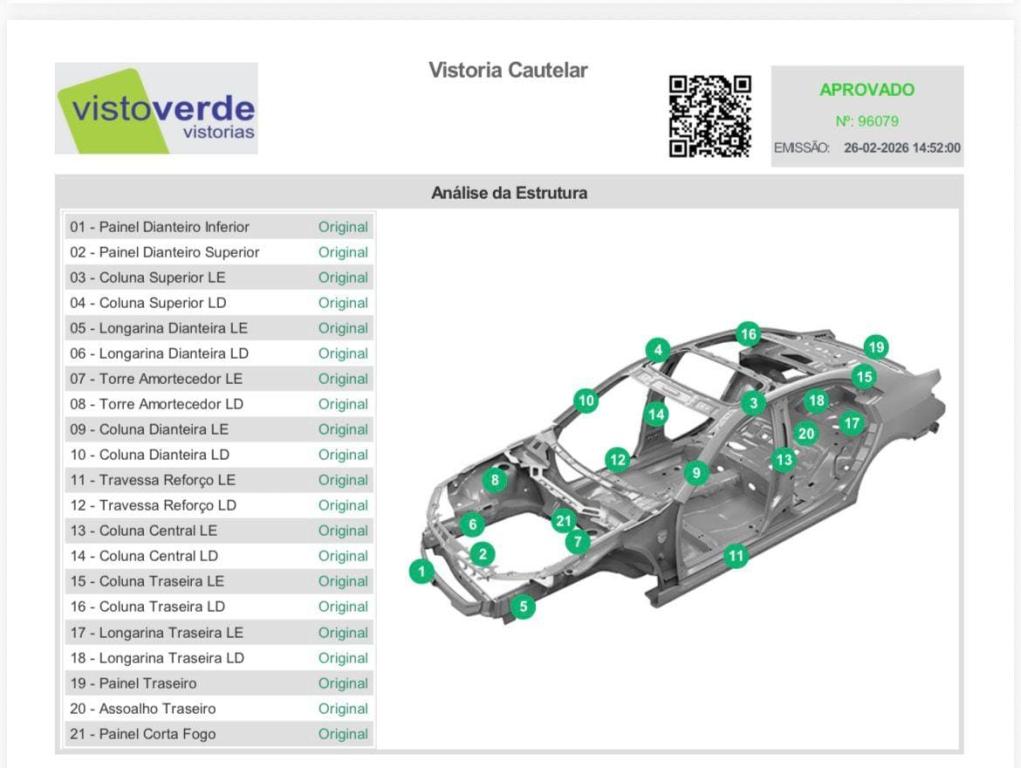1021x768 pixels.
Task: Click the Análise da Estrutura section header
Action: 509,193
